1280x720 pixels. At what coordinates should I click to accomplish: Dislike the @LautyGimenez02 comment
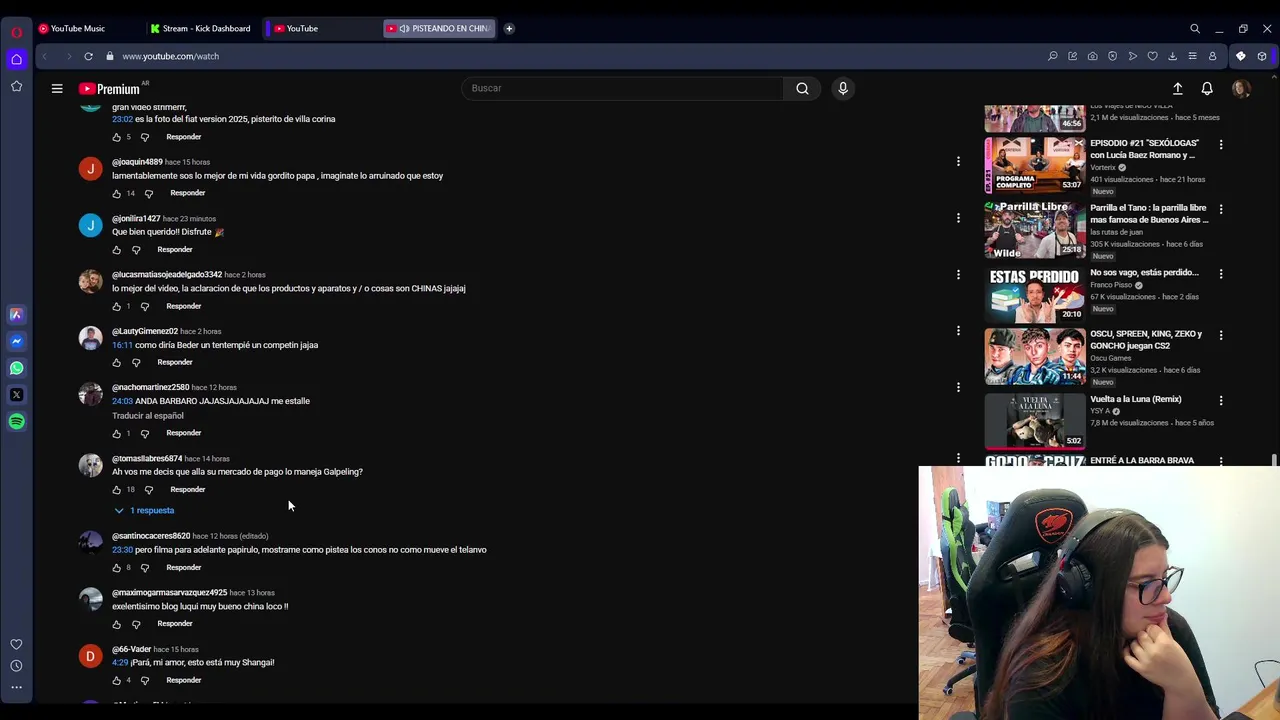point(136,363)
